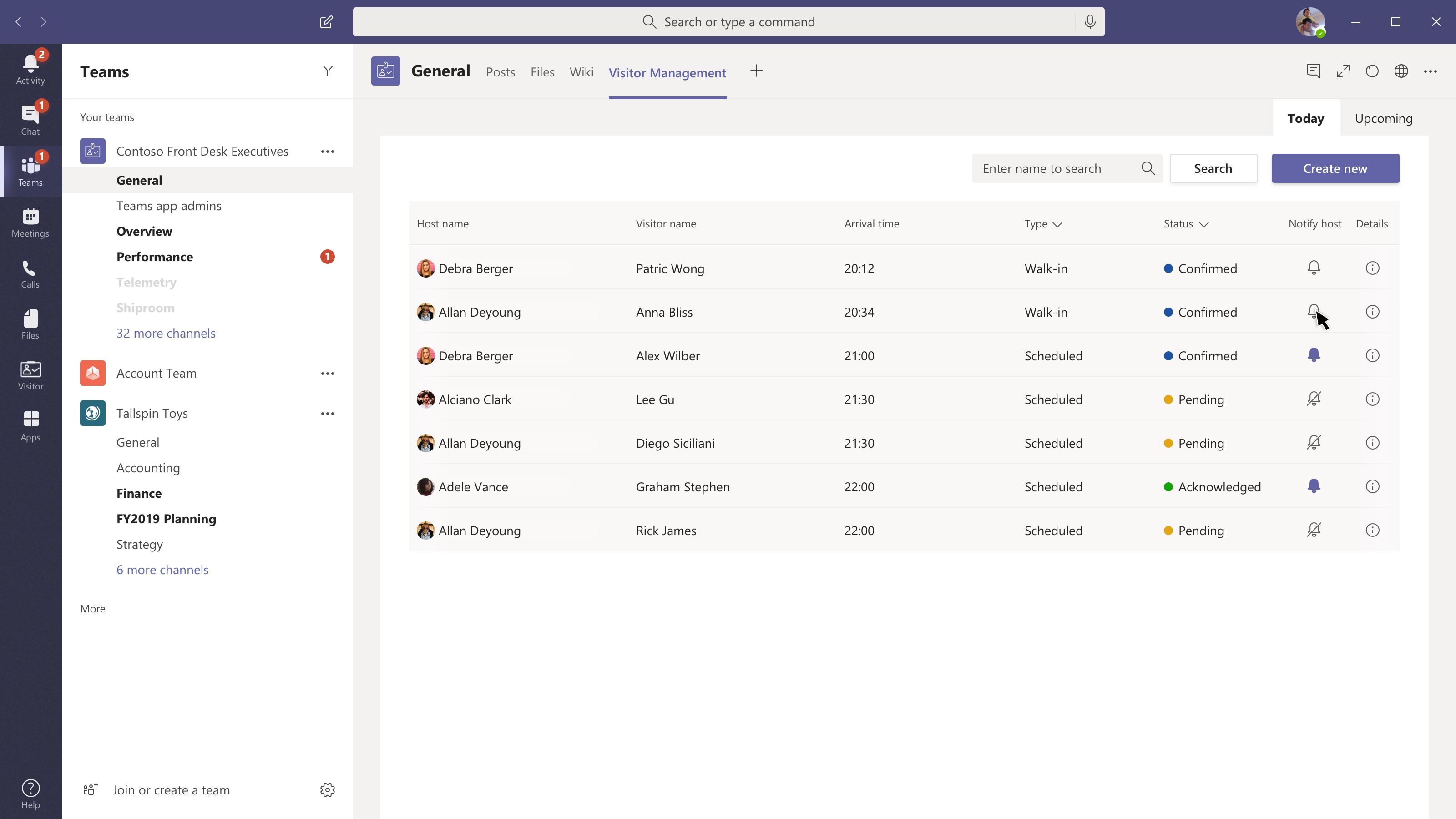Viewport: 1456px width, 819px height.
Task: Click the Search button
Action: coord(1213,168)
